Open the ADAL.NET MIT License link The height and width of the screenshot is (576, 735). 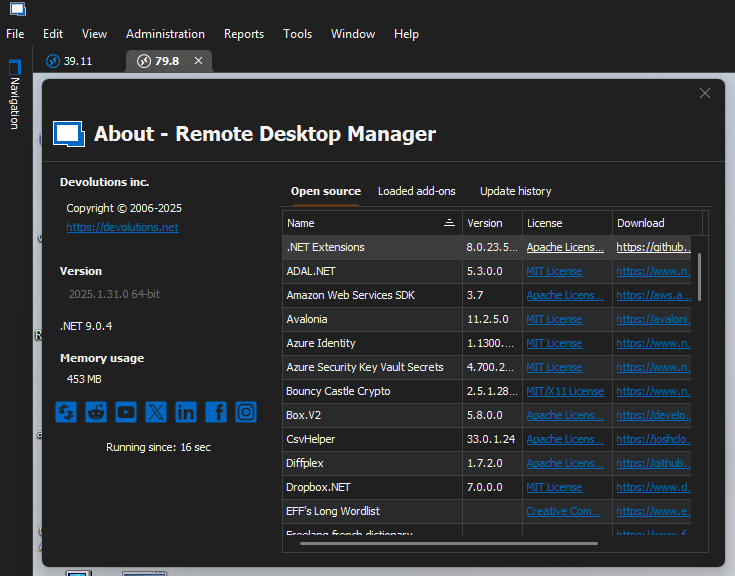554,271
